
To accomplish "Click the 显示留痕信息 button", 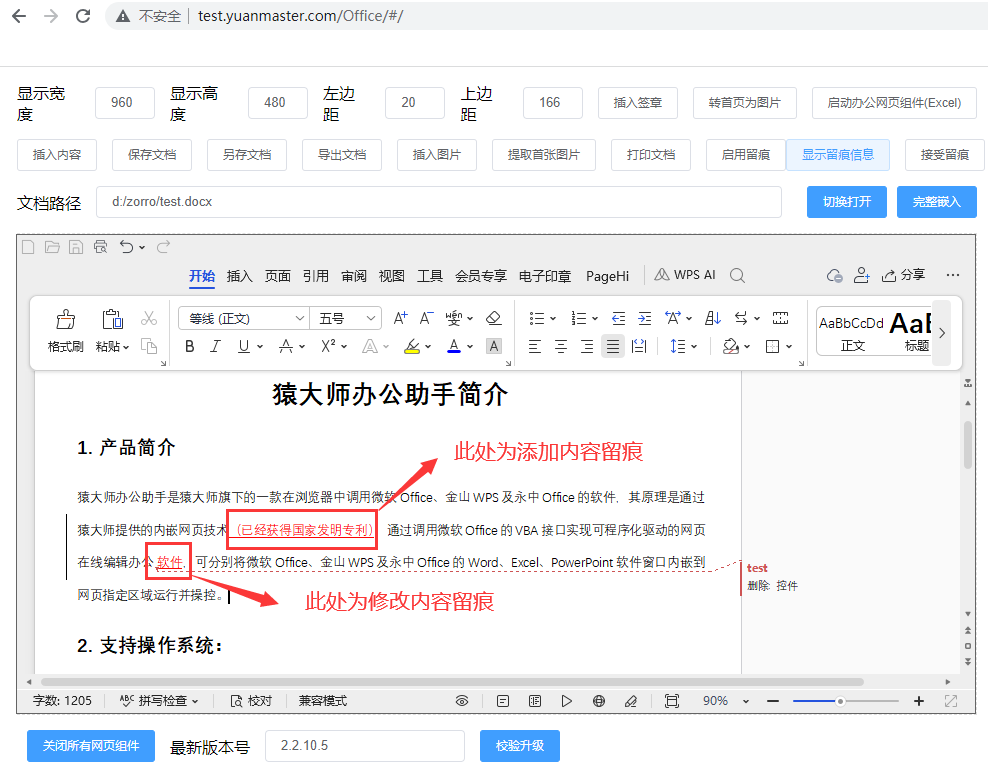I will coord(837,155).
